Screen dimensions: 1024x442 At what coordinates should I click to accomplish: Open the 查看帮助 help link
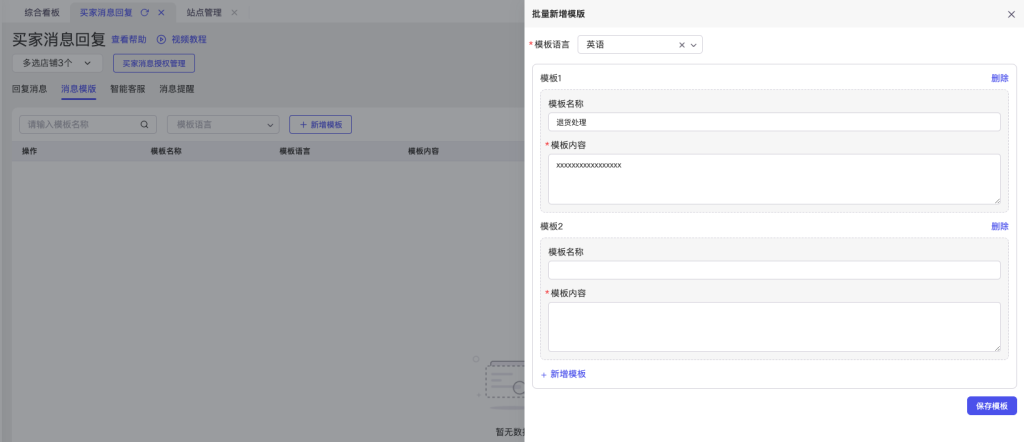pos(128,40)
